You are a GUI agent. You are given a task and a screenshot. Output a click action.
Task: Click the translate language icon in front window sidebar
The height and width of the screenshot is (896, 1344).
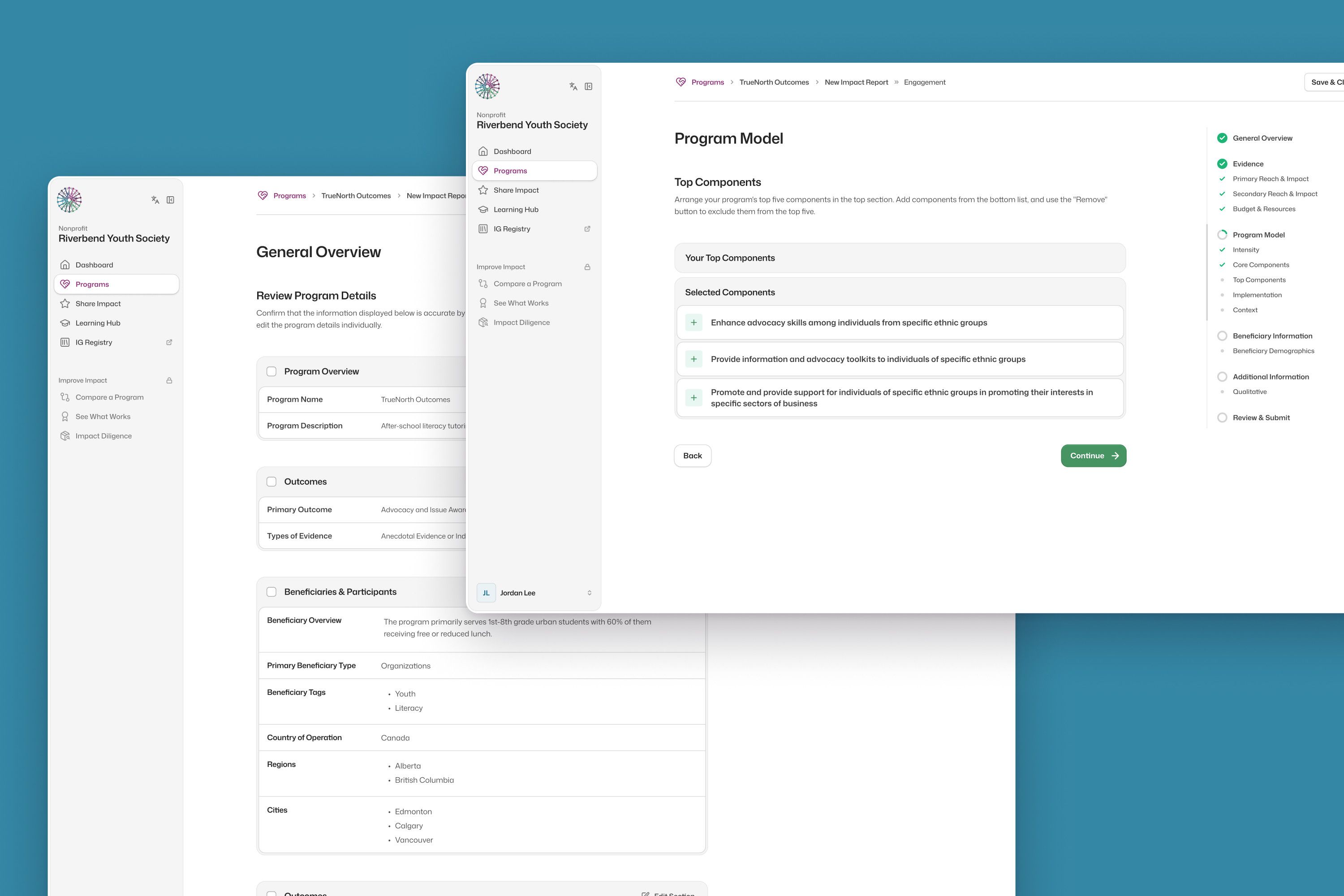573,86
